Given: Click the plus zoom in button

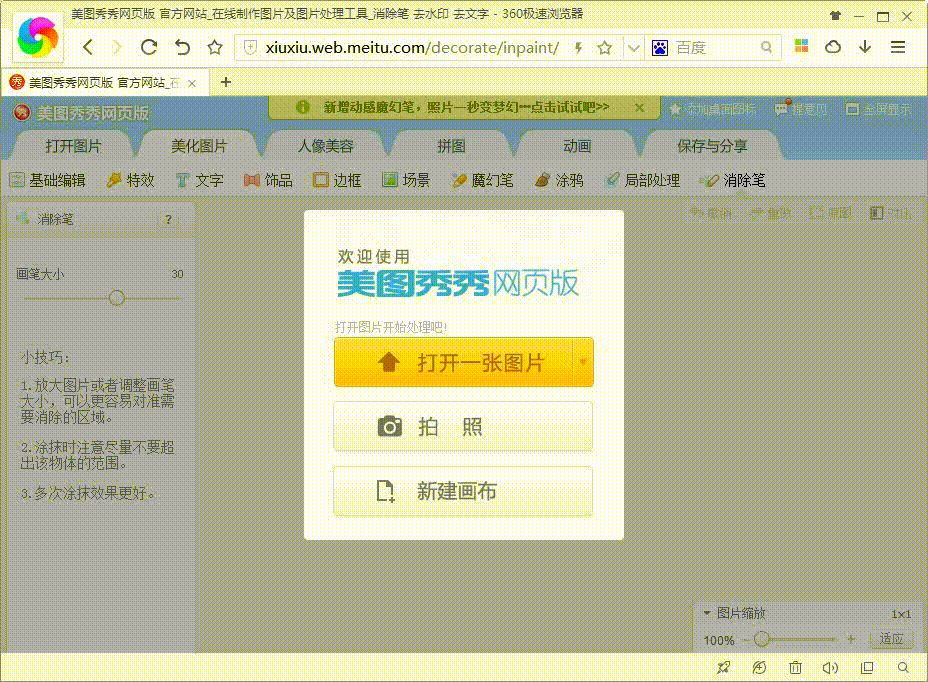Looking at the screenshot, I should 851,639.
